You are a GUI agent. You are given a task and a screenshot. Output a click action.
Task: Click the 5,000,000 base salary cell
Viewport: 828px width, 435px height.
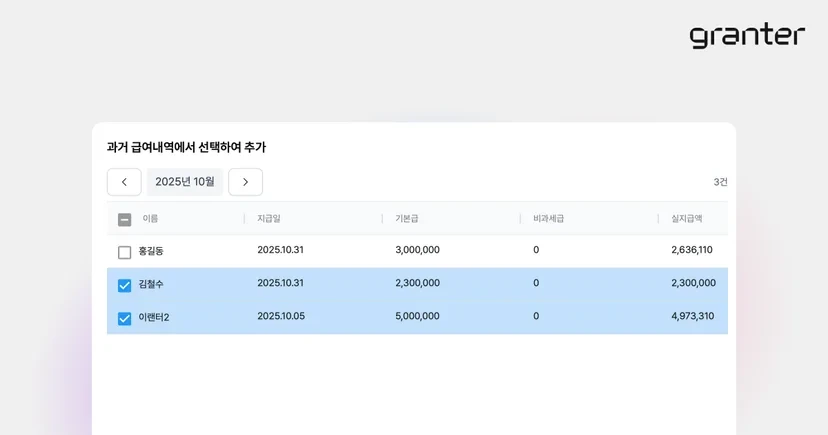pyautogui.click(x=417, y=316)
